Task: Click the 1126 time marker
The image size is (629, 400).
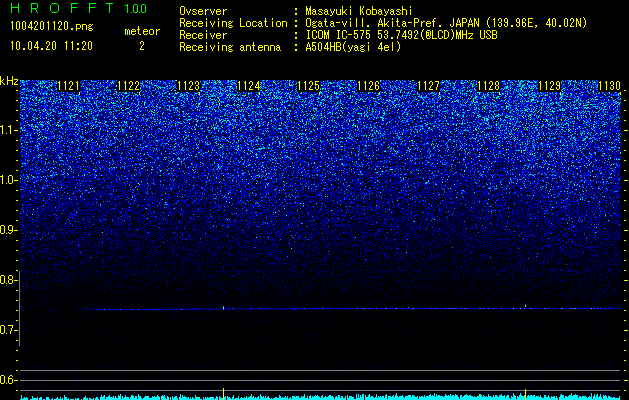Action: (369, 86)
